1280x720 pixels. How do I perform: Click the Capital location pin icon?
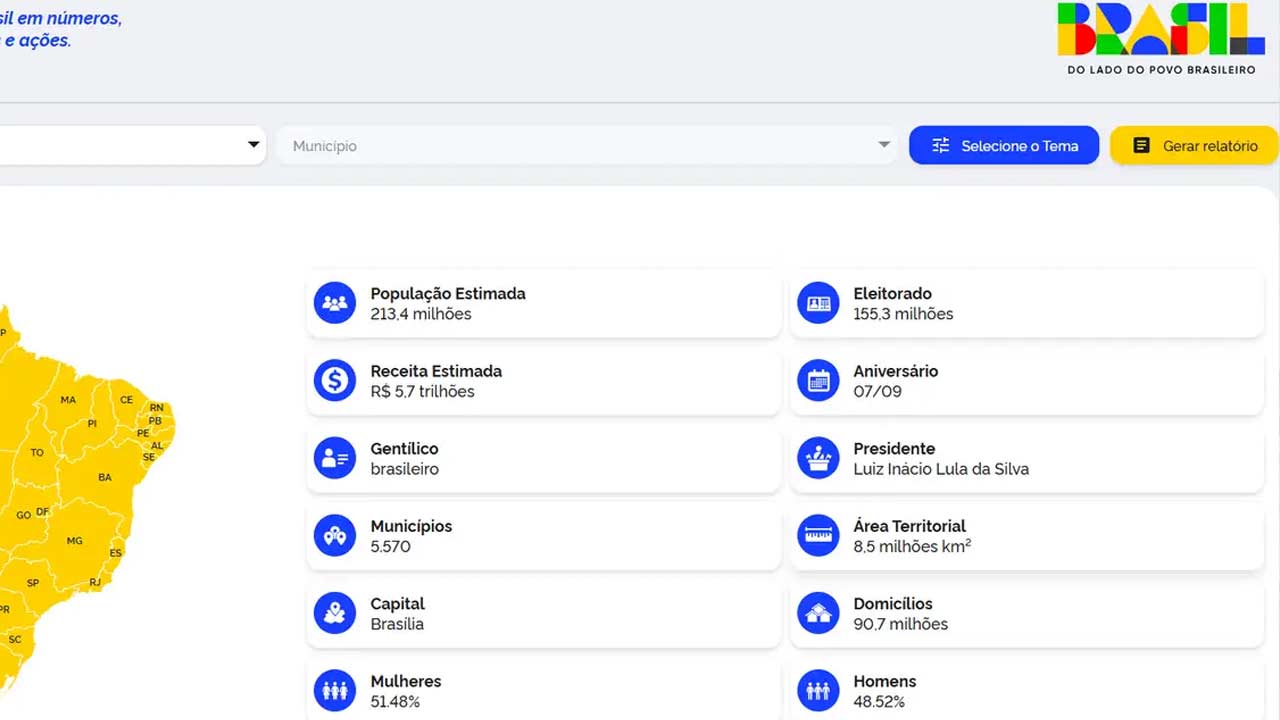coord(335,613)
